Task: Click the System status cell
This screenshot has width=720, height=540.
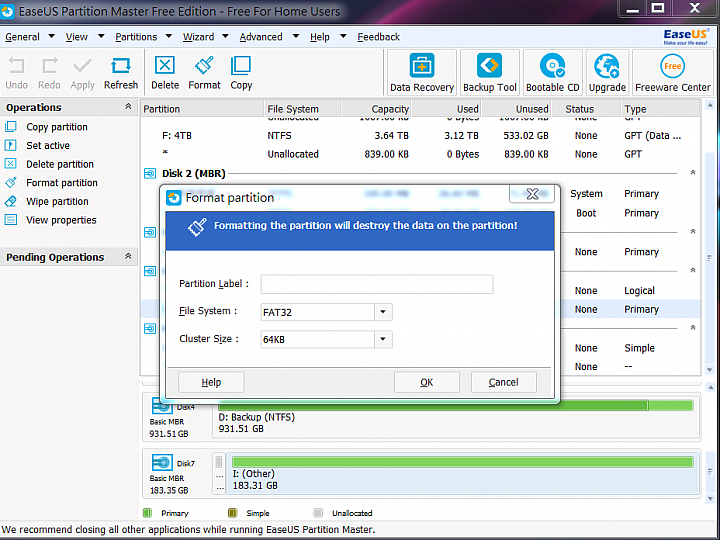Action: pos(586,194)
